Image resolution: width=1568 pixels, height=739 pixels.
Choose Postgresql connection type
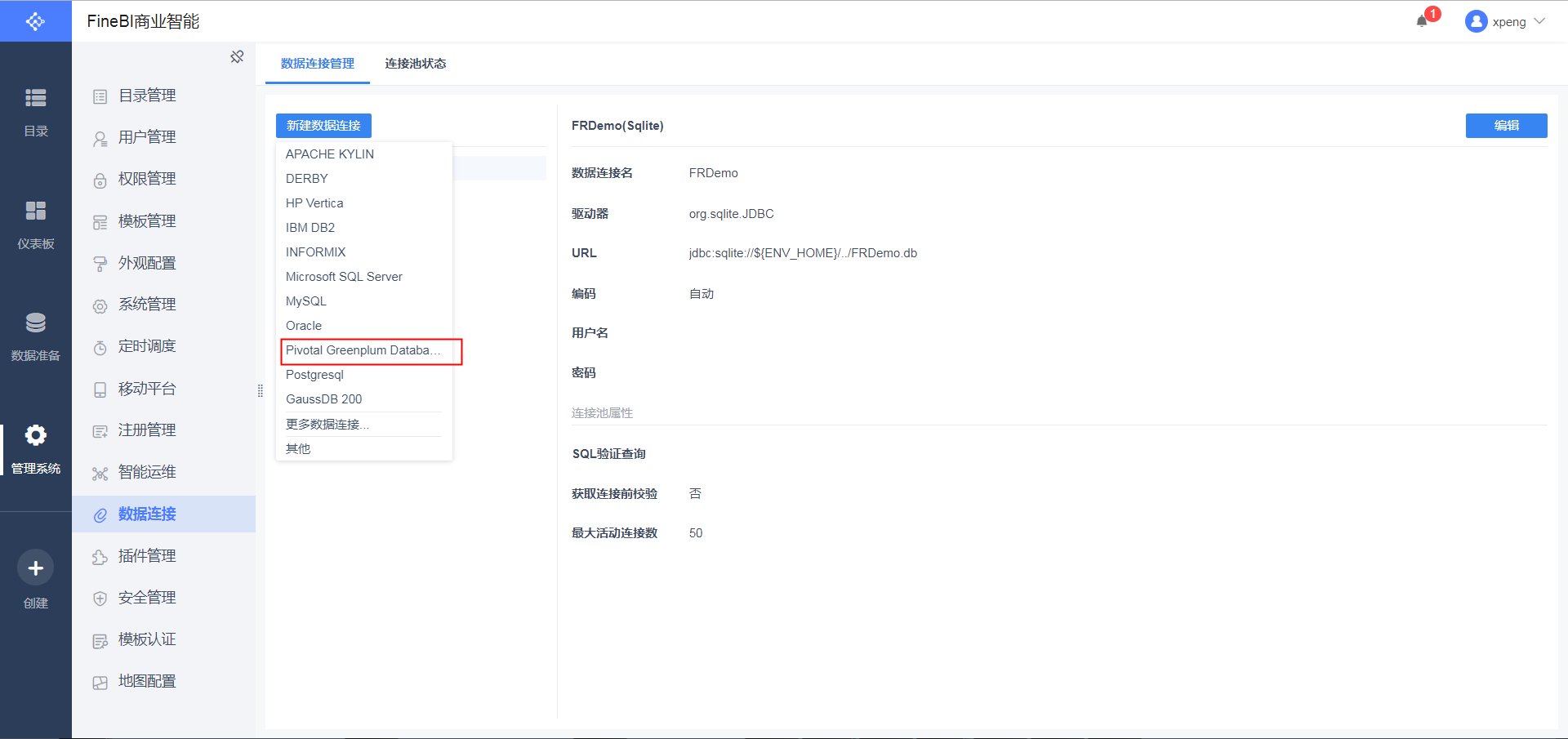coord(364,375)
